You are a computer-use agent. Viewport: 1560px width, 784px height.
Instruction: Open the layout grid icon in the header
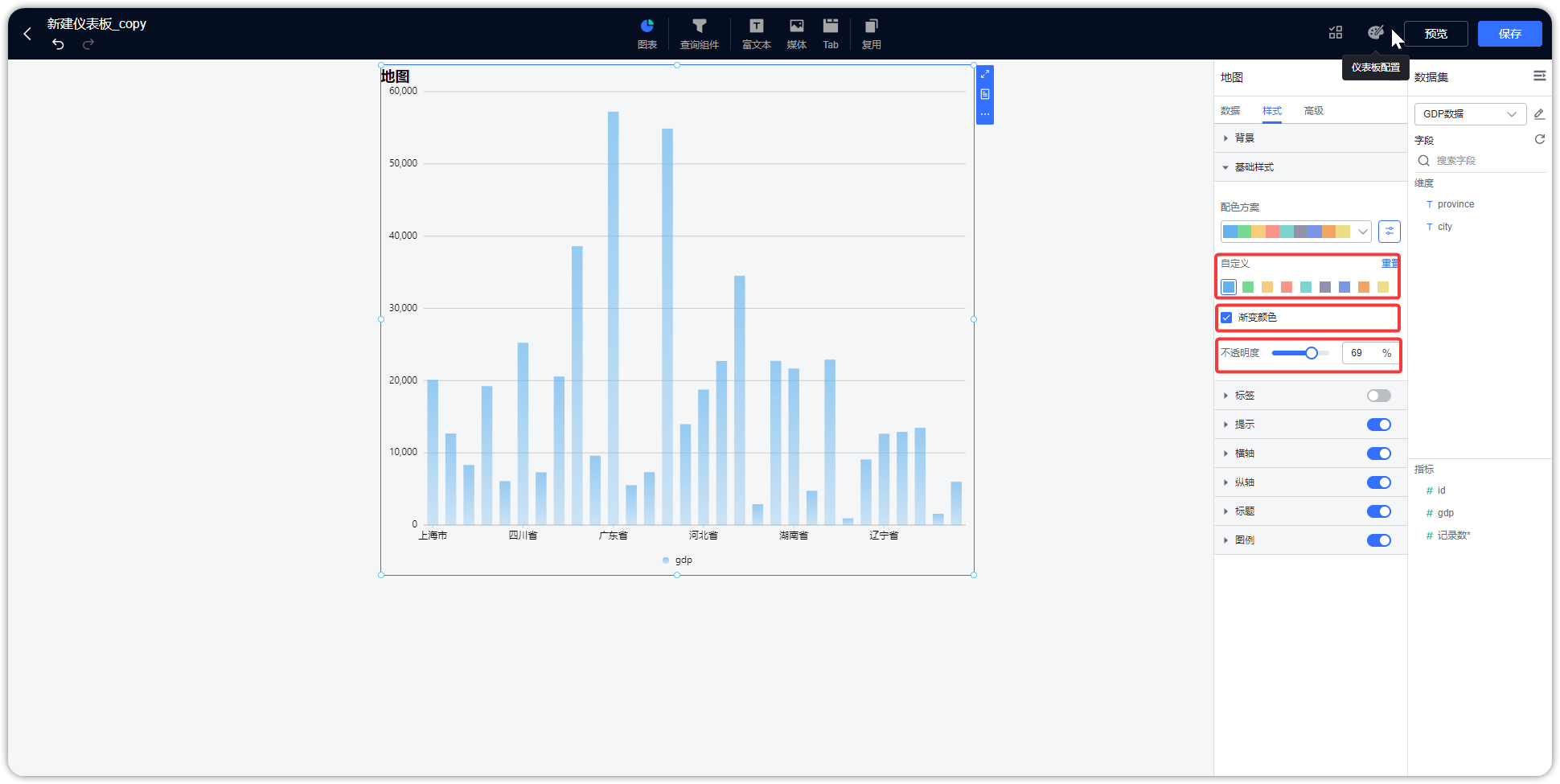[1336, 33]
